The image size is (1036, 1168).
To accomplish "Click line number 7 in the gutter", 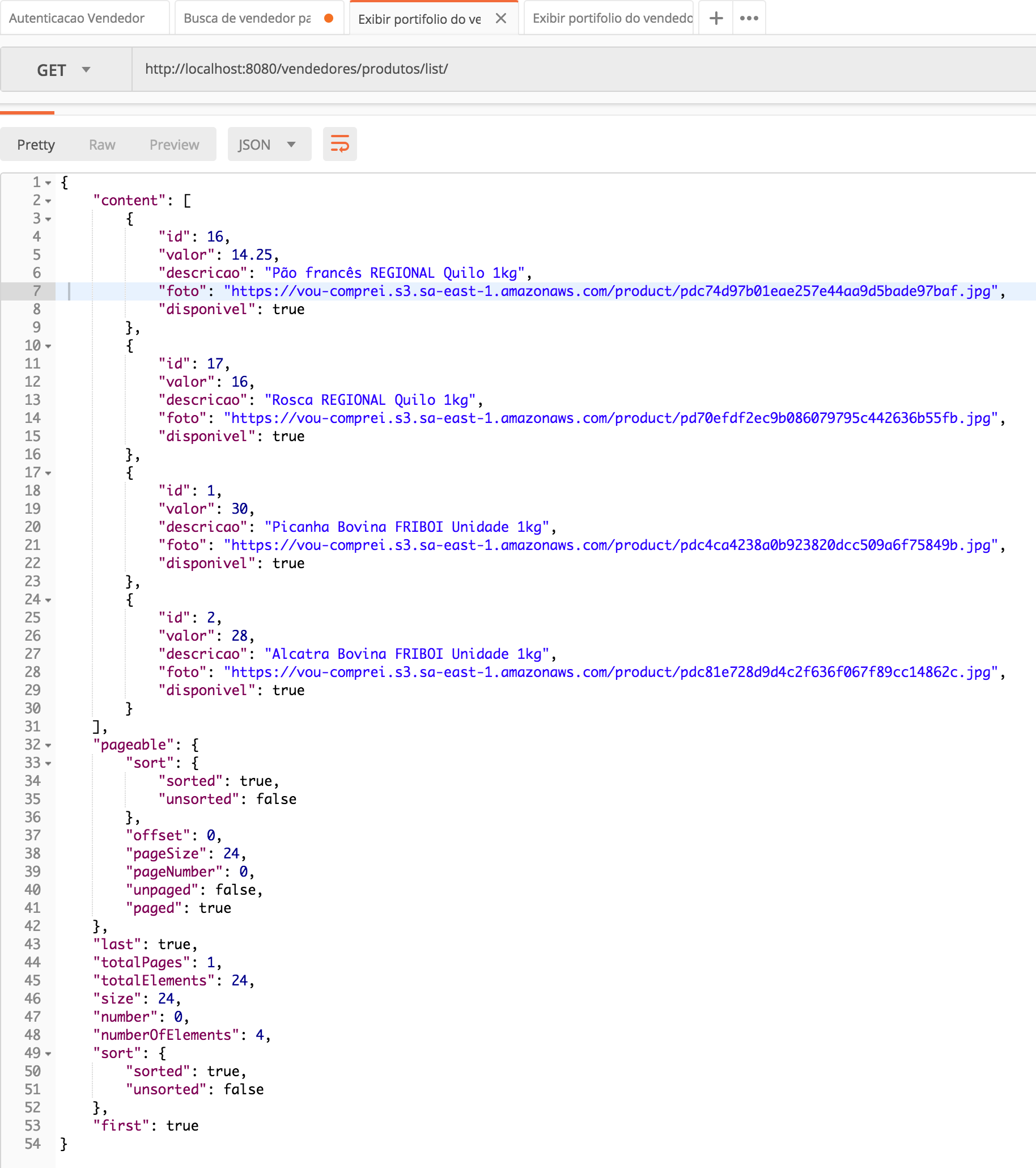I will (x=36, y=291).
